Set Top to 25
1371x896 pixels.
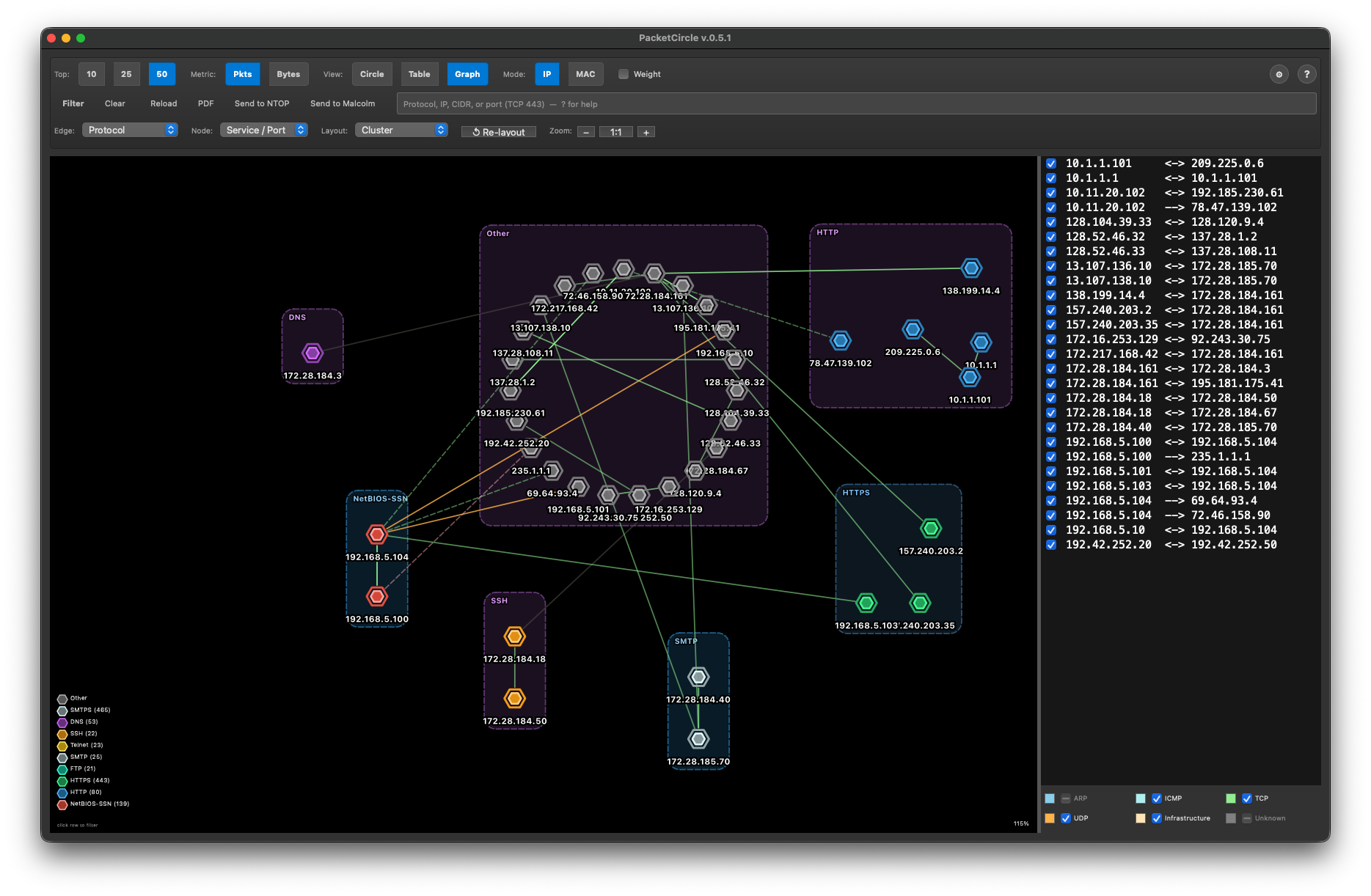(x=126, y=74)
